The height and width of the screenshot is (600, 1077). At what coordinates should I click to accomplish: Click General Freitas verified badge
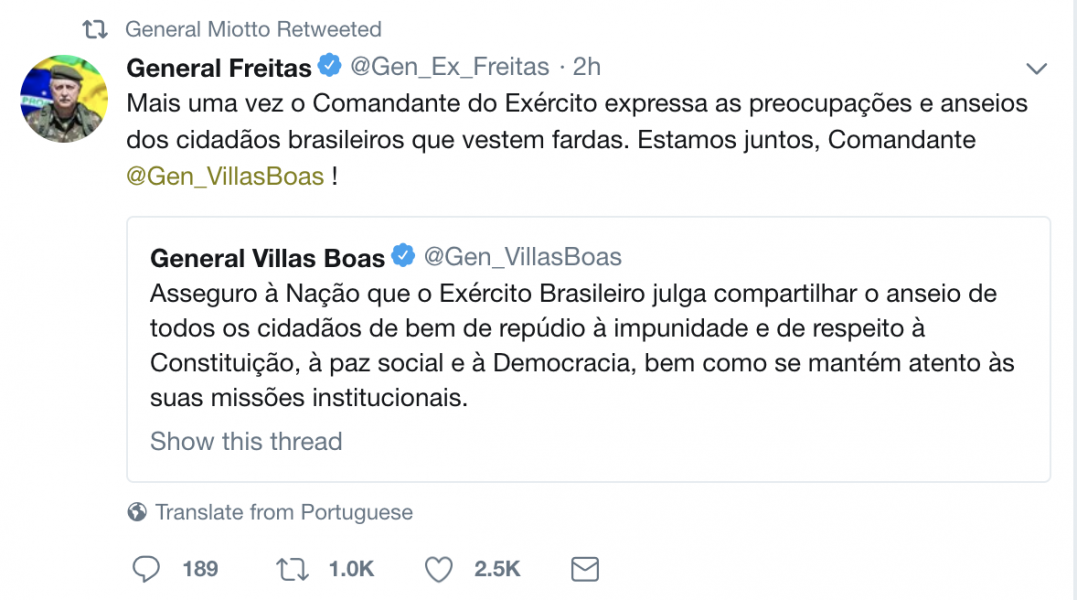click(x=329, y=67)
